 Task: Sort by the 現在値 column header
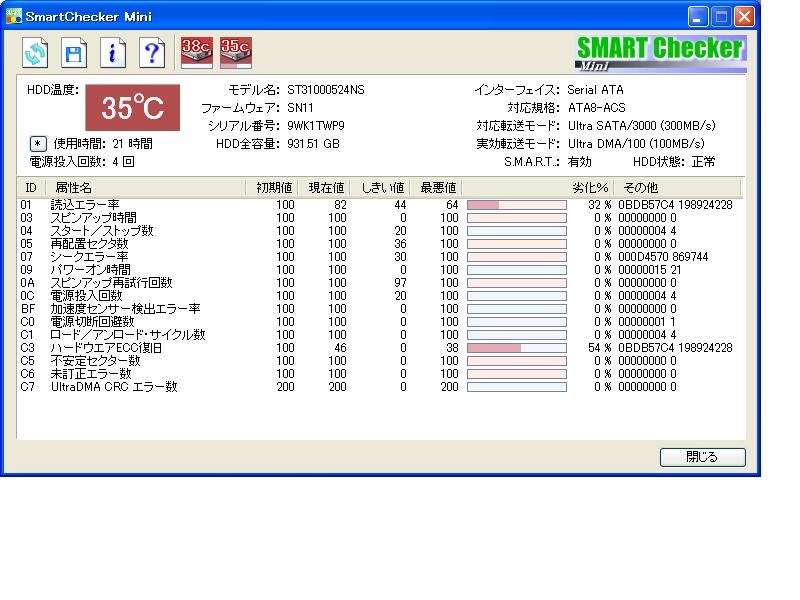pos(325,188)
